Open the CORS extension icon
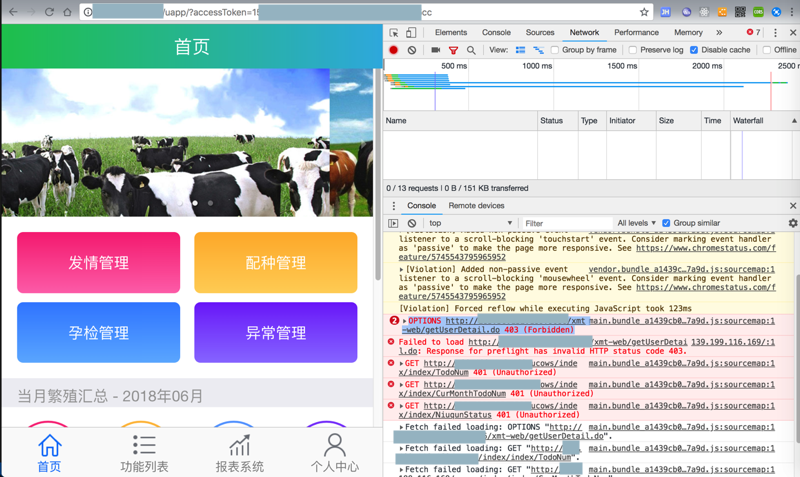This screenshot has width=800, height=477. pyautogui.click(x=758, y=12)
